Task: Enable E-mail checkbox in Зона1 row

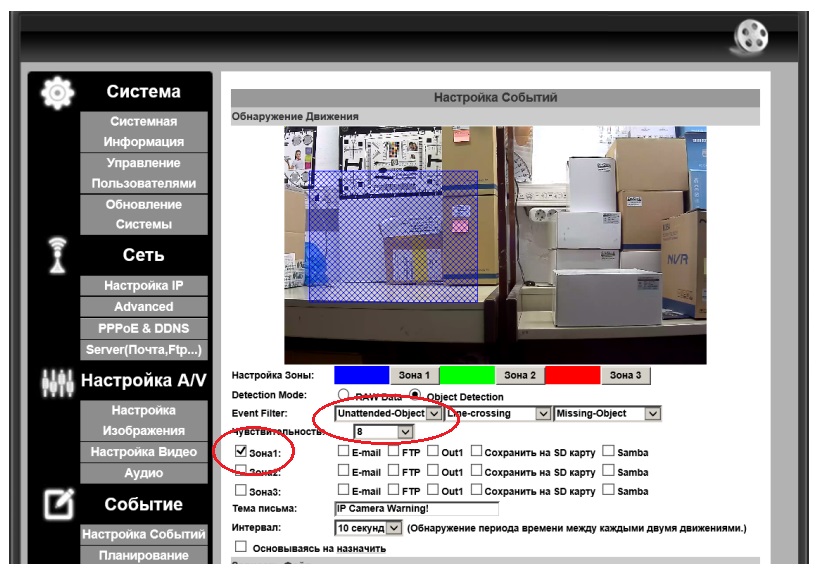Action: coord(343,450)
